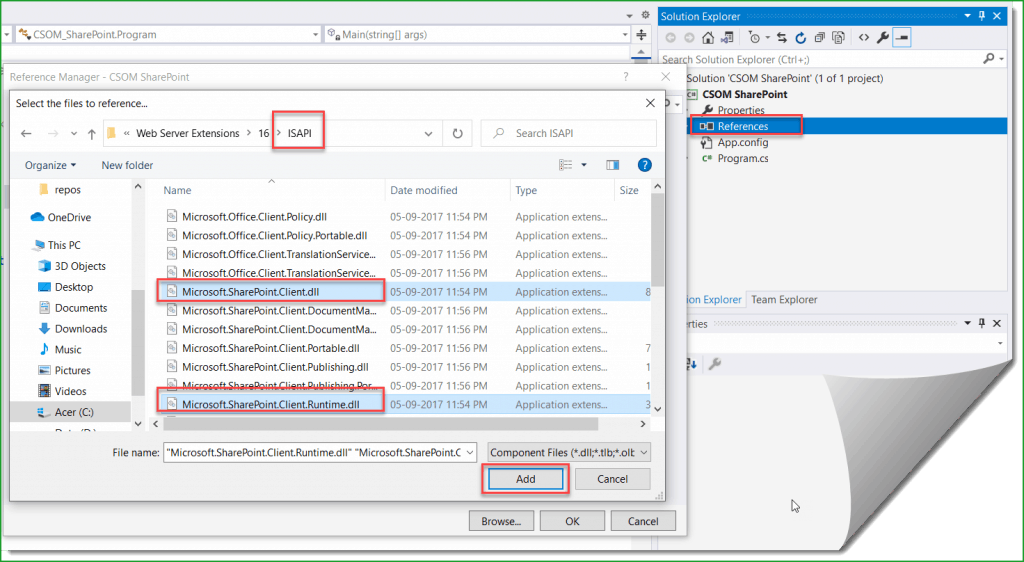Click Web Server Extensions breadcrumb segment
Viewport: 1024px width, 562px height.
187,133
